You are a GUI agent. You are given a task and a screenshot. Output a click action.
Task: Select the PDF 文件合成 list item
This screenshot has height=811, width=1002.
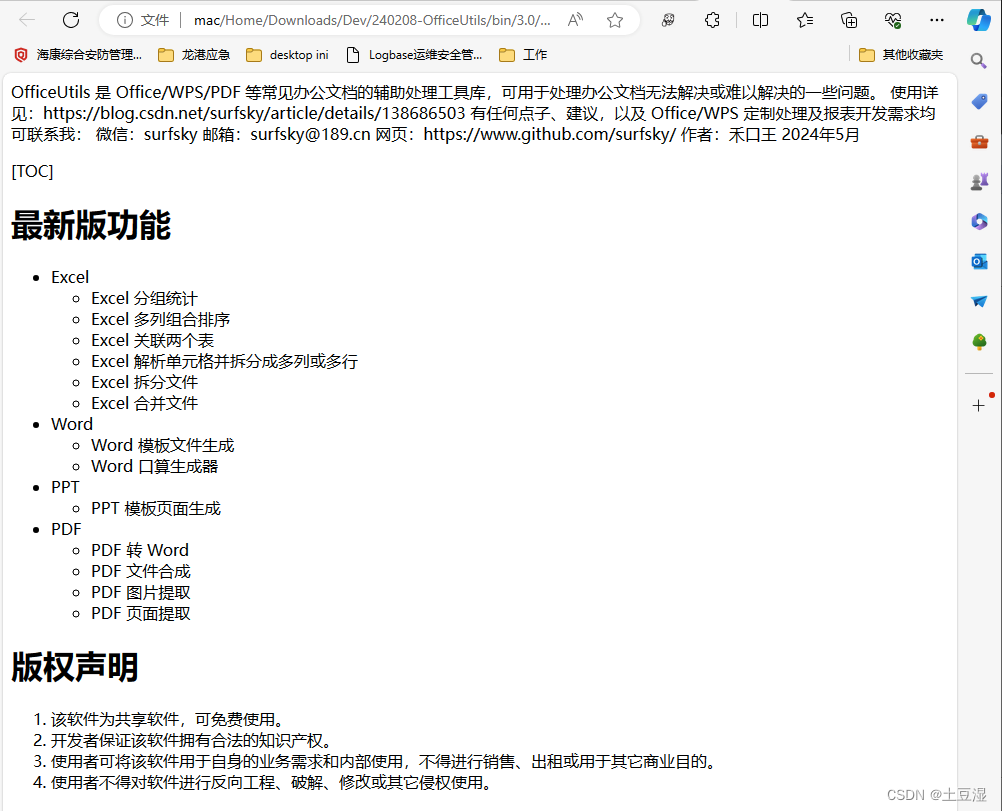[141, 571]
